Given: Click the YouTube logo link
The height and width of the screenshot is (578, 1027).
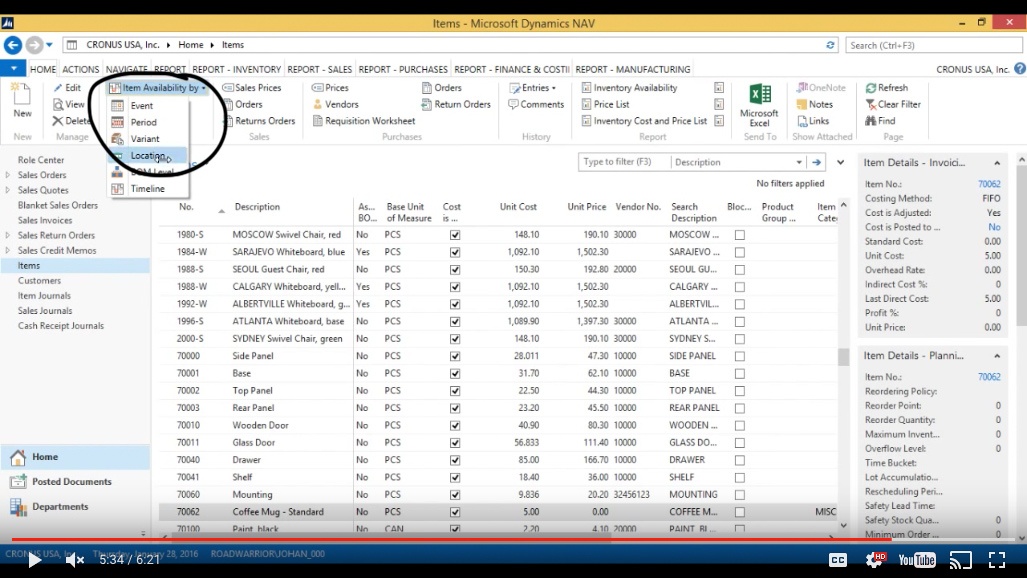Looking at the screenshot, I should pos(917,560).
